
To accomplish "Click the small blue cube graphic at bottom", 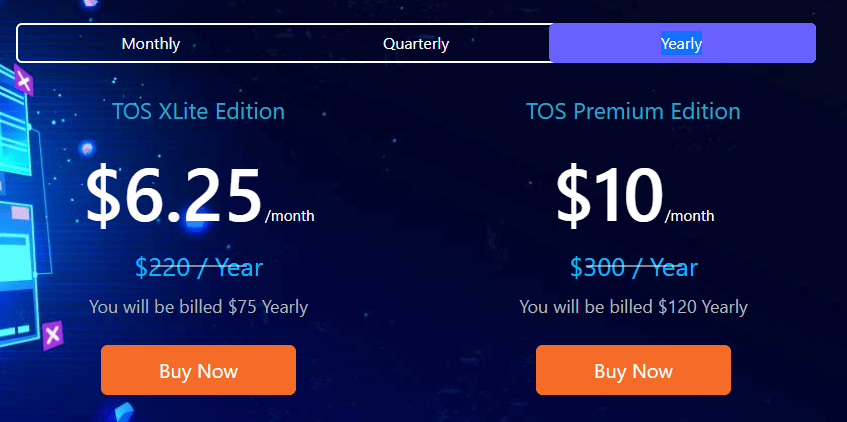I will click(x=124, y=412).
